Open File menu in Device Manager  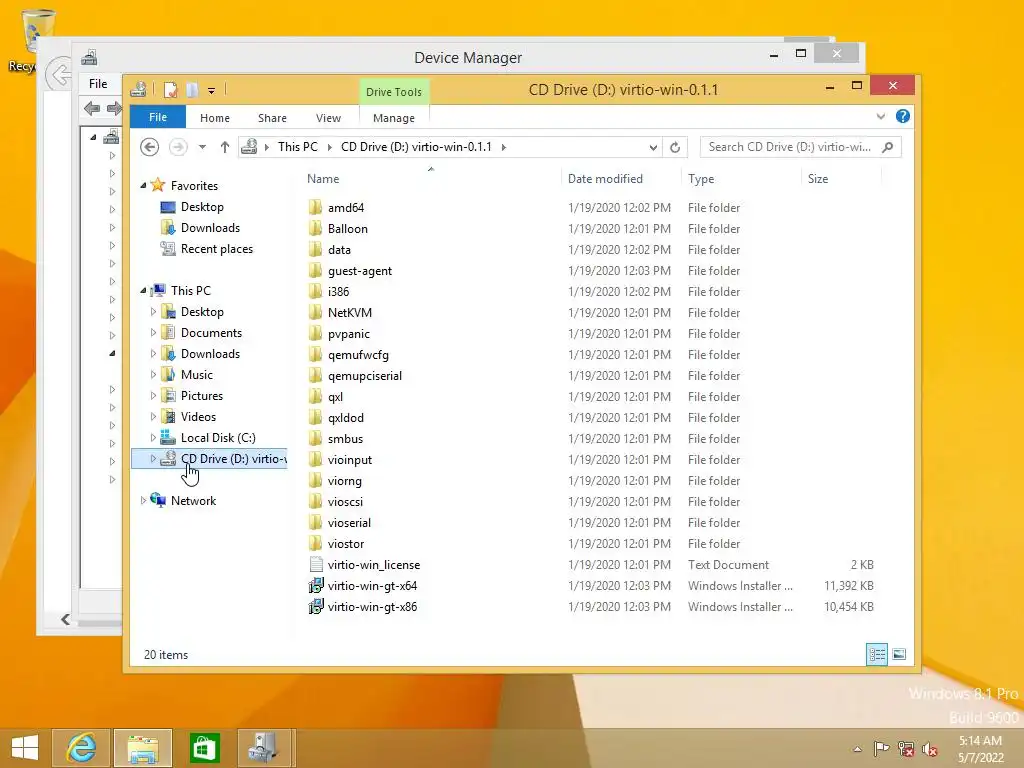[x=98, y=84]
